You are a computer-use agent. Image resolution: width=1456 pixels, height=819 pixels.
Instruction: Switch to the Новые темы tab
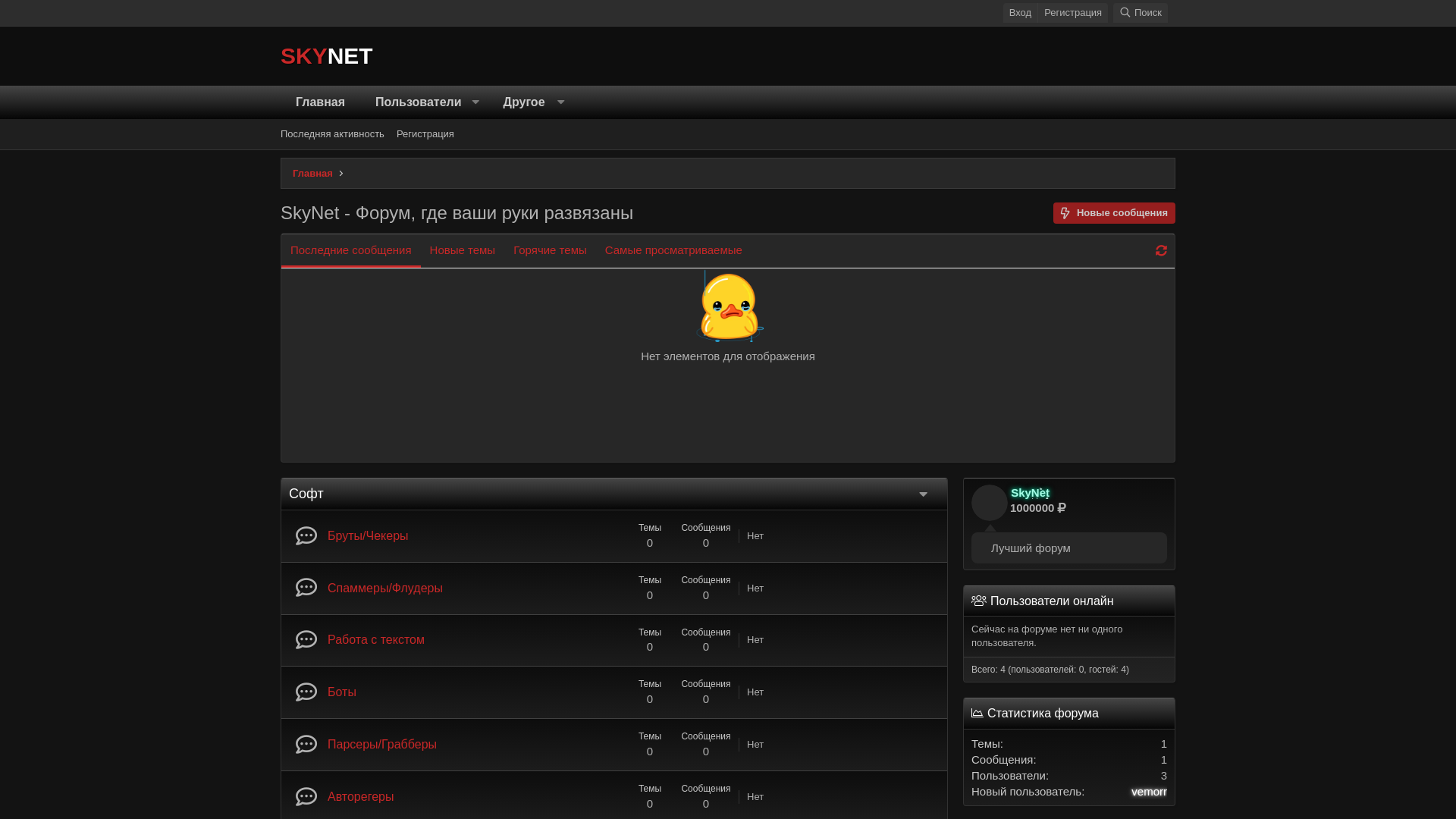coord(462,250)
